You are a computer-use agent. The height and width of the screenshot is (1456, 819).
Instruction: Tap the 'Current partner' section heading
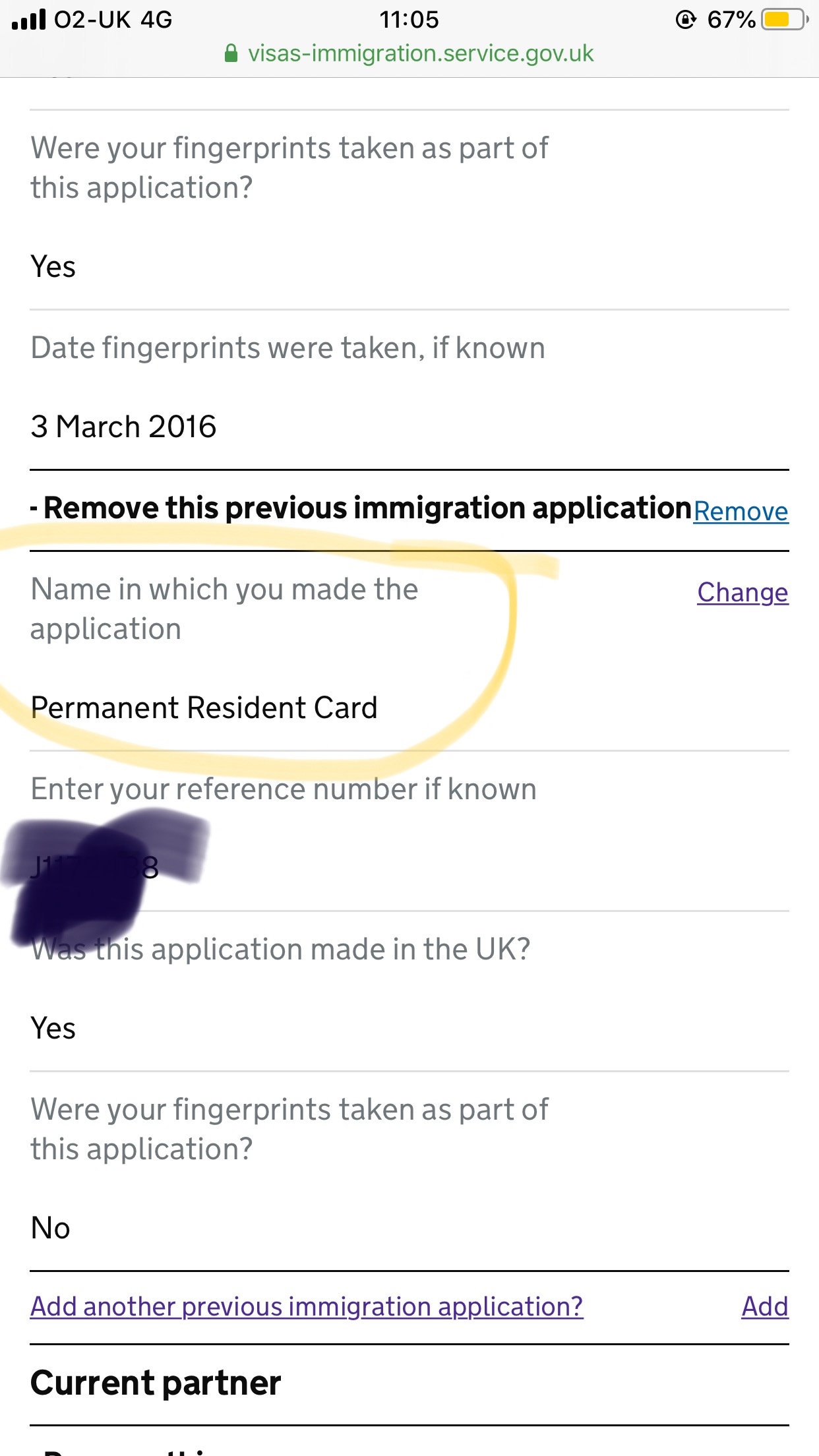click(156, 1383)
